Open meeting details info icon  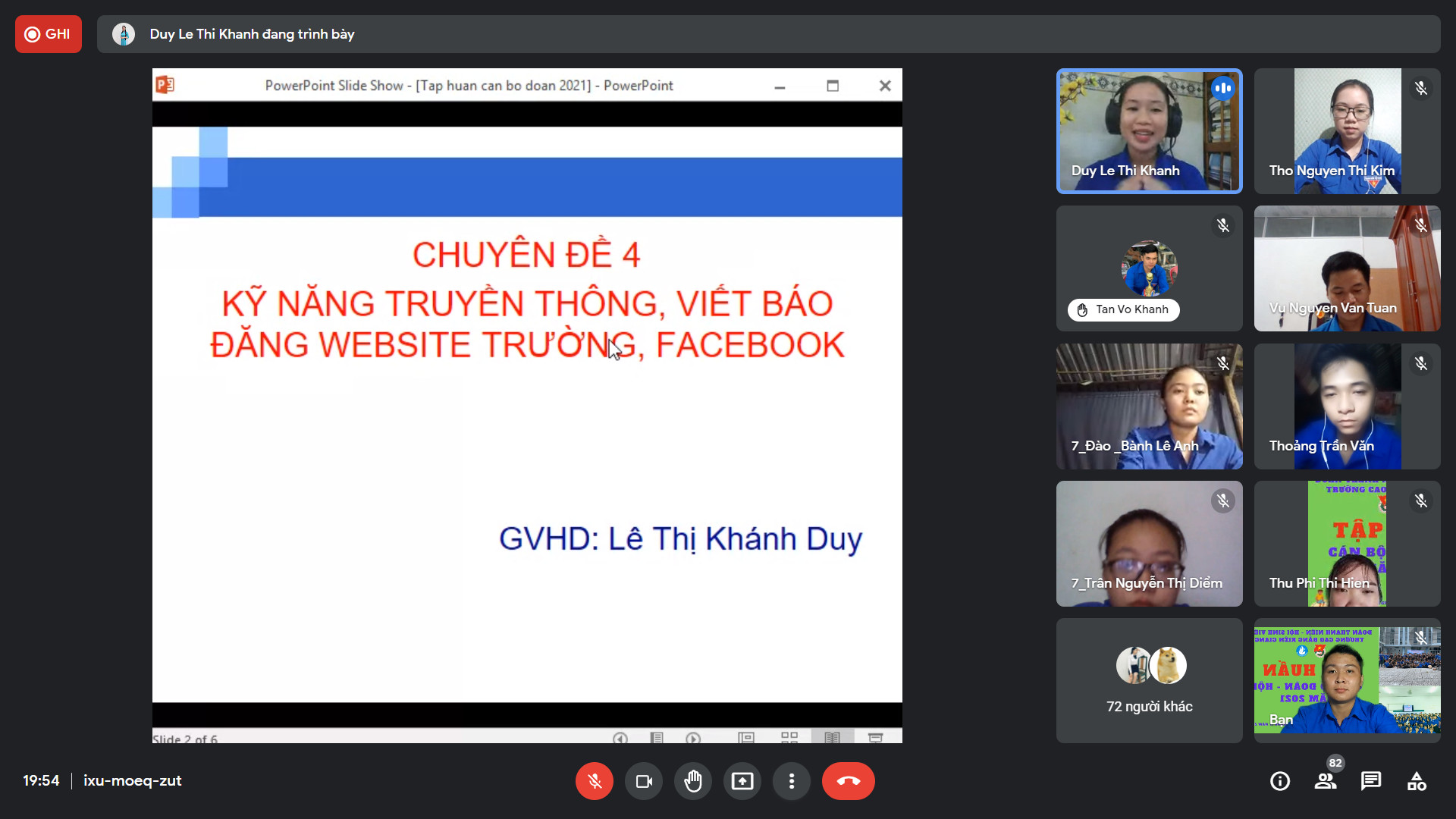[1279, 781]
